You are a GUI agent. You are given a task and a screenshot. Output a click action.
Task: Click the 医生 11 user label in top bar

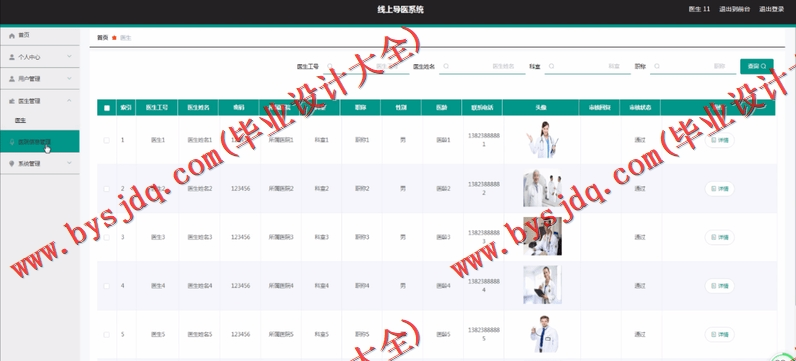click(699, 9)
